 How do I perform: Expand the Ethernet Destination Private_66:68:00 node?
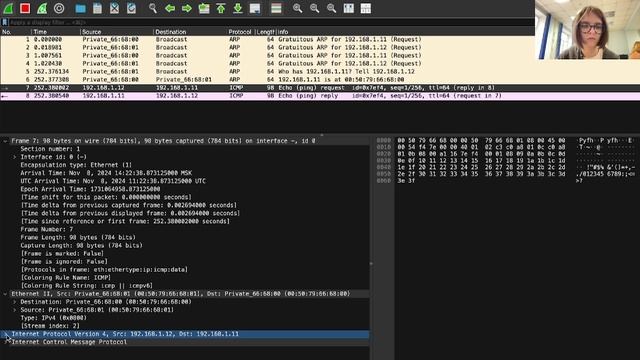[15, 302]
